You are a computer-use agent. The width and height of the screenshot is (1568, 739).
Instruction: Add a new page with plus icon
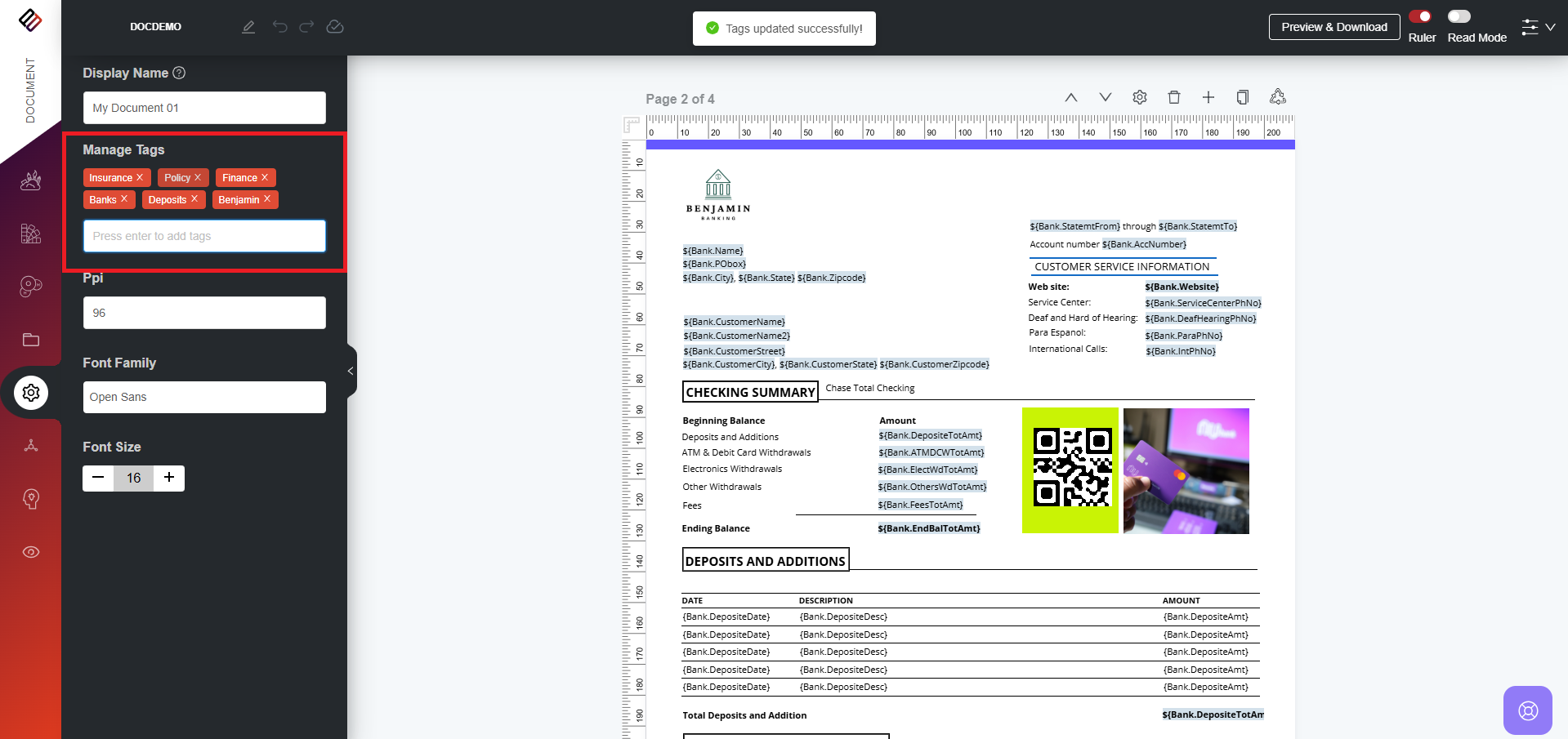pyautogui.click(x=1208, y=97)
